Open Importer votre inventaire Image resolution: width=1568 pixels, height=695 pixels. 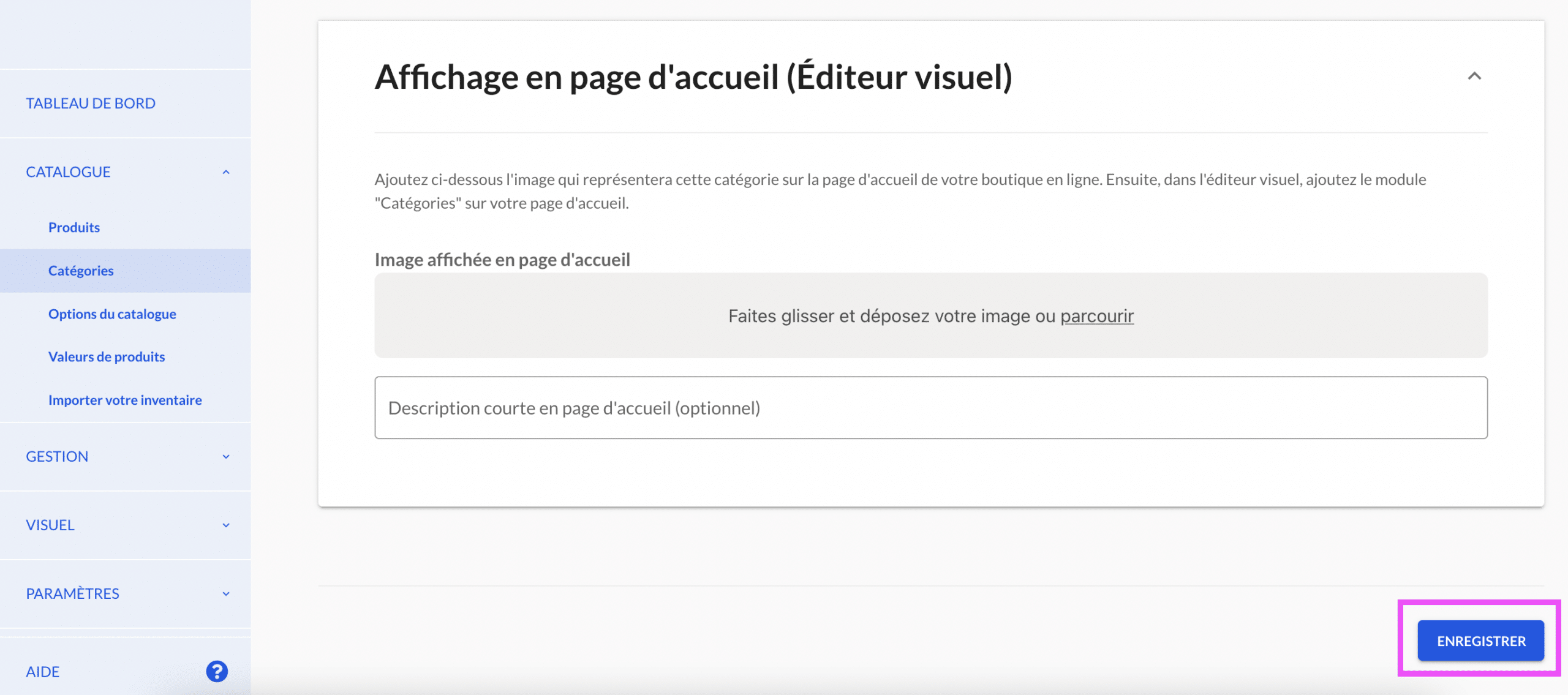125,400
